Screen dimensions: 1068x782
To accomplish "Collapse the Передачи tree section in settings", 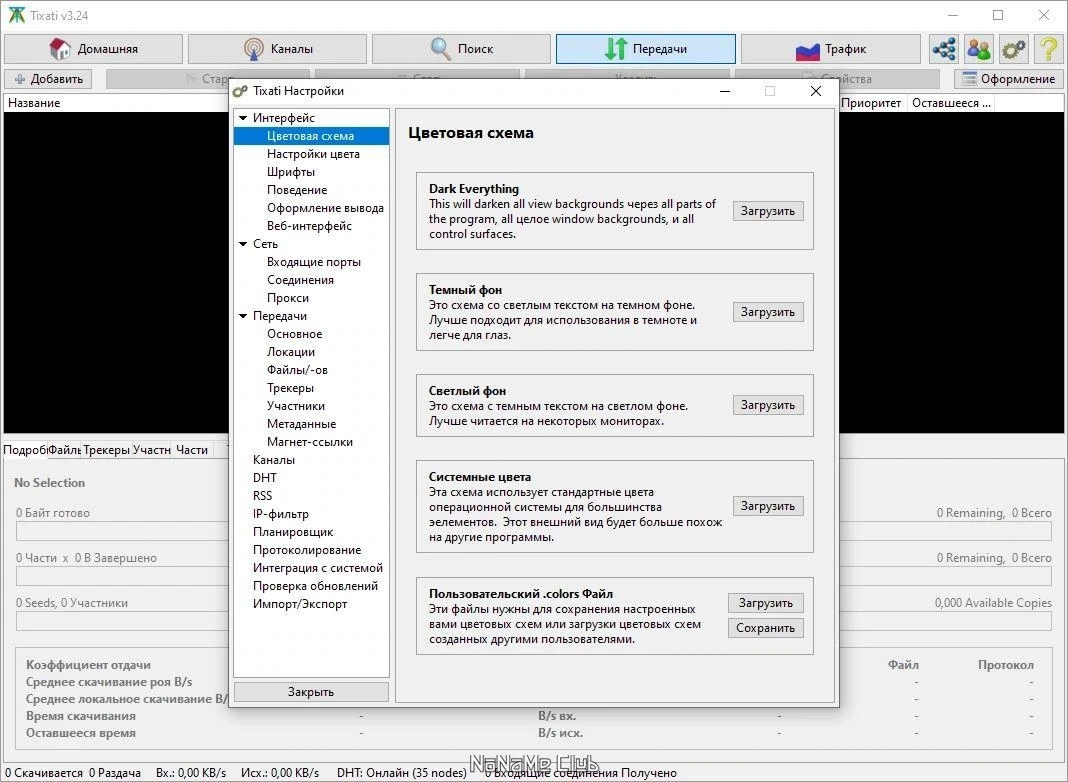I will click(x=243, y=316).
